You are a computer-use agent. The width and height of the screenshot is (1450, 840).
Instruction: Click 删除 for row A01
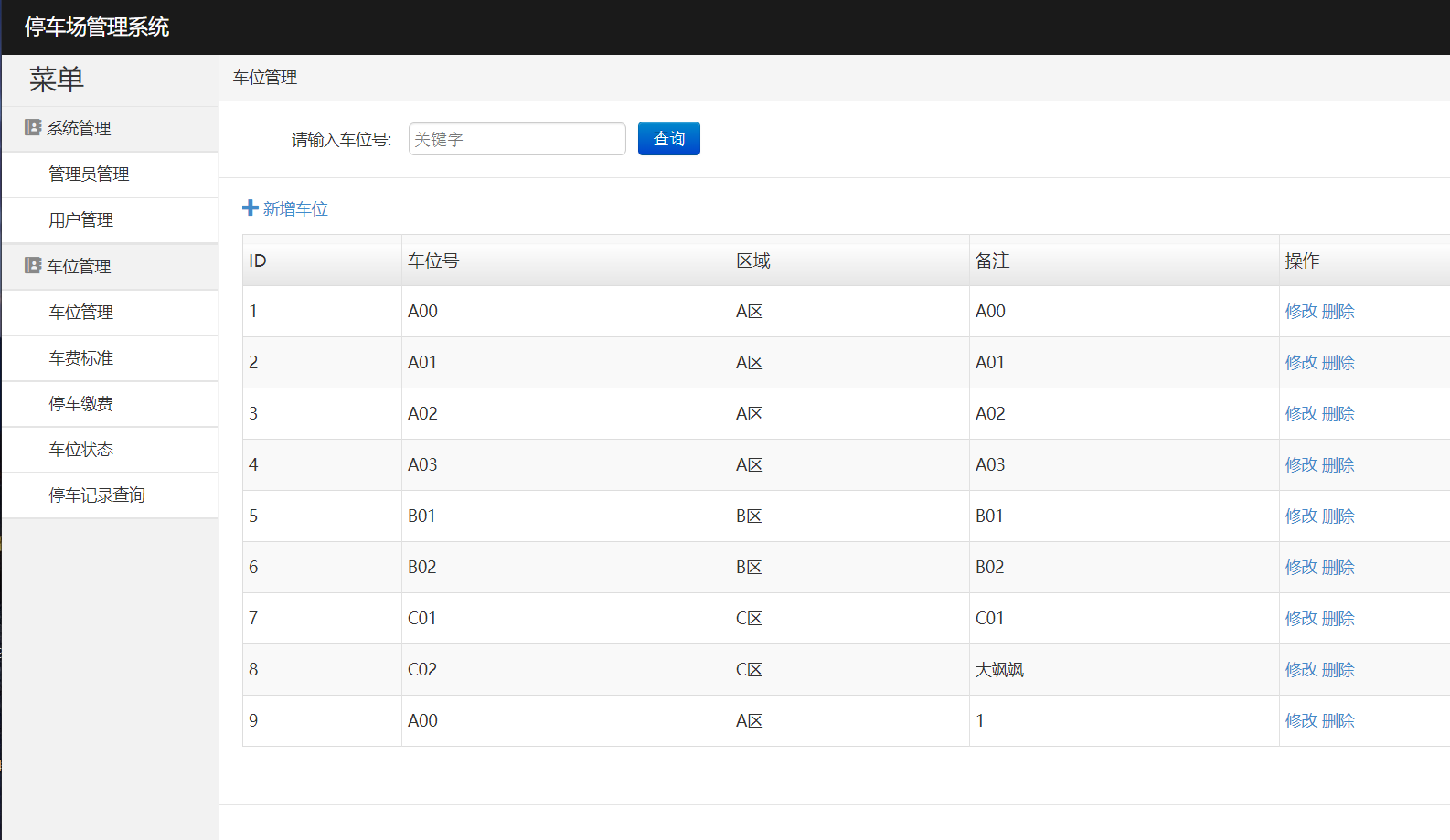(x=1338, y=363)
